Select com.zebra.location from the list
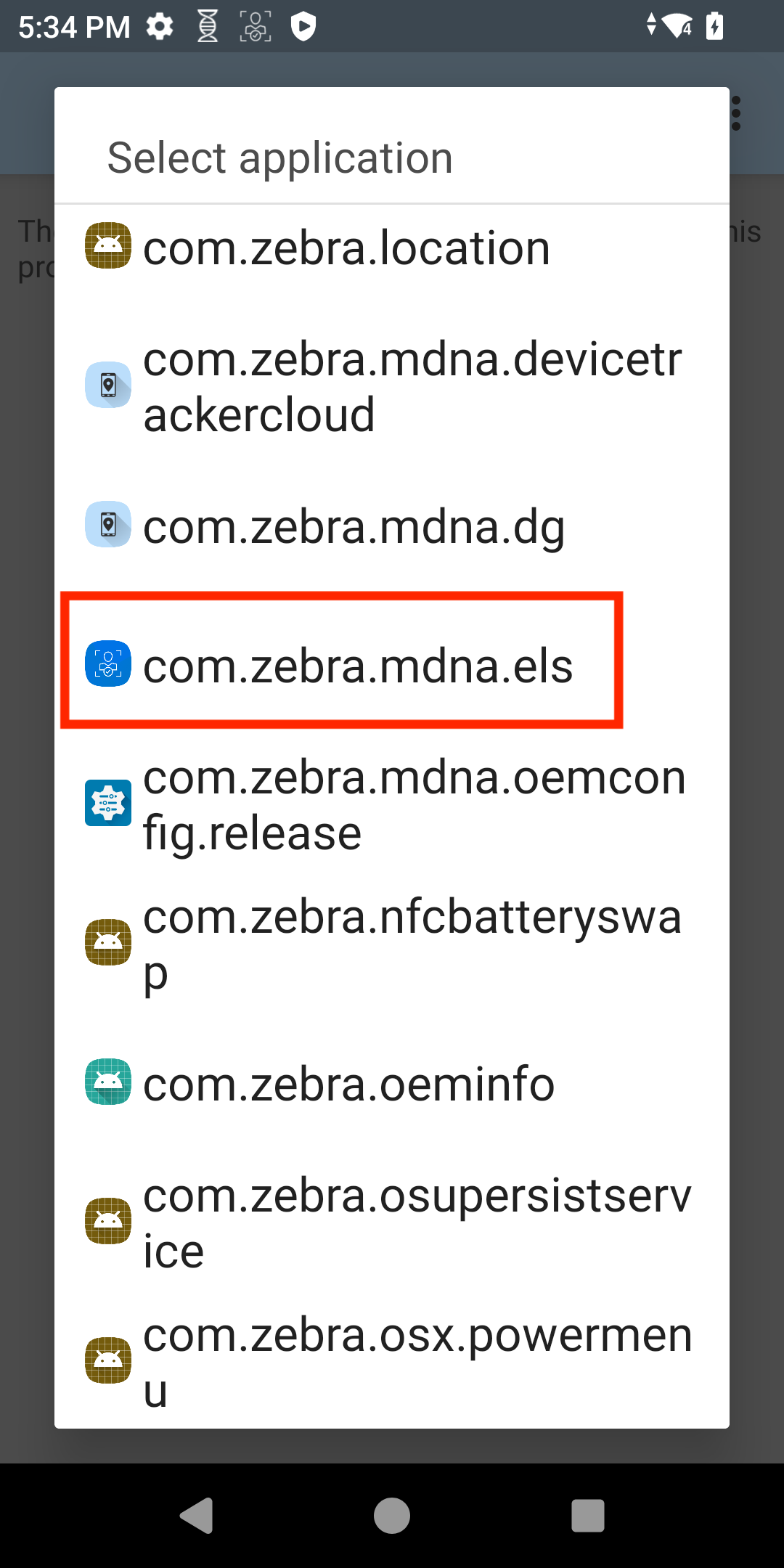Viewport: 784px width, 1568px height. [x=346, y=248]
